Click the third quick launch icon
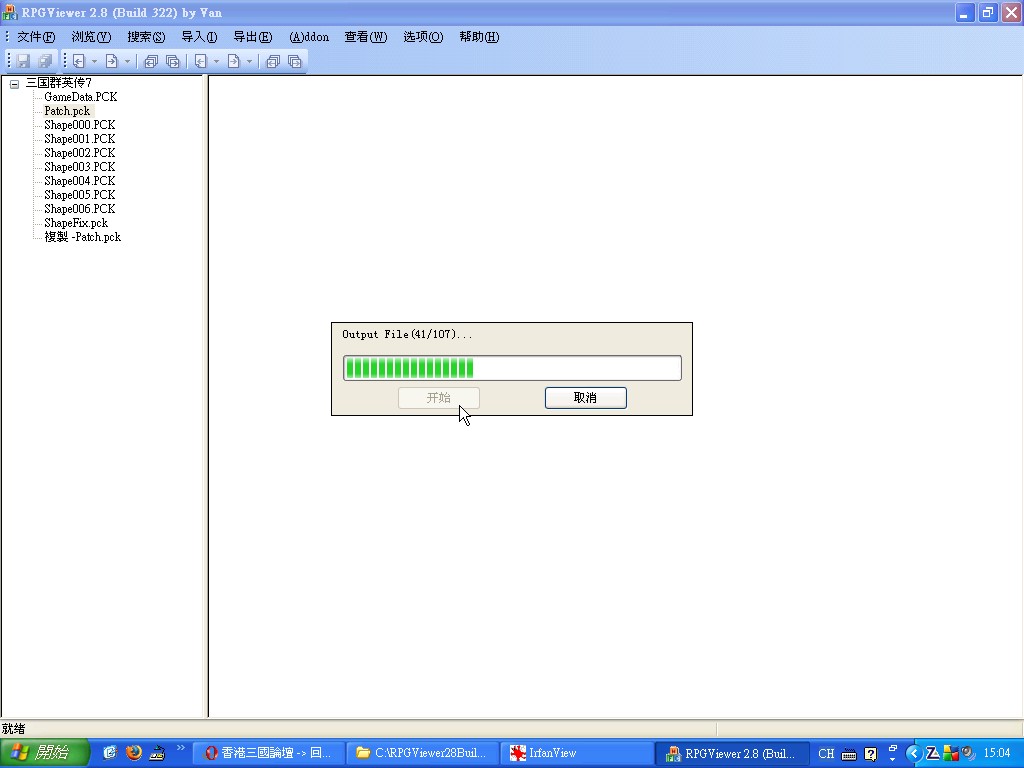Screen dimensions: 1024x768 point(157,753)
